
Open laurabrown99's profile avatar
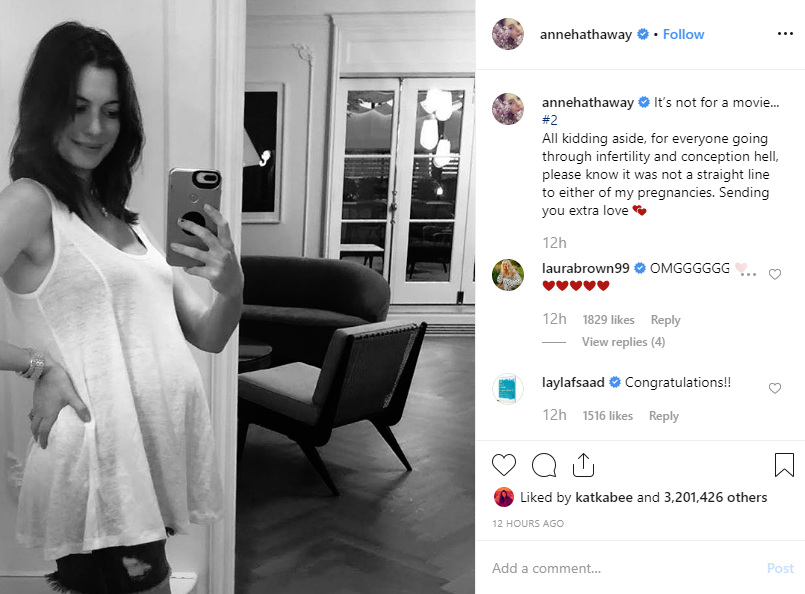point(508,275)
